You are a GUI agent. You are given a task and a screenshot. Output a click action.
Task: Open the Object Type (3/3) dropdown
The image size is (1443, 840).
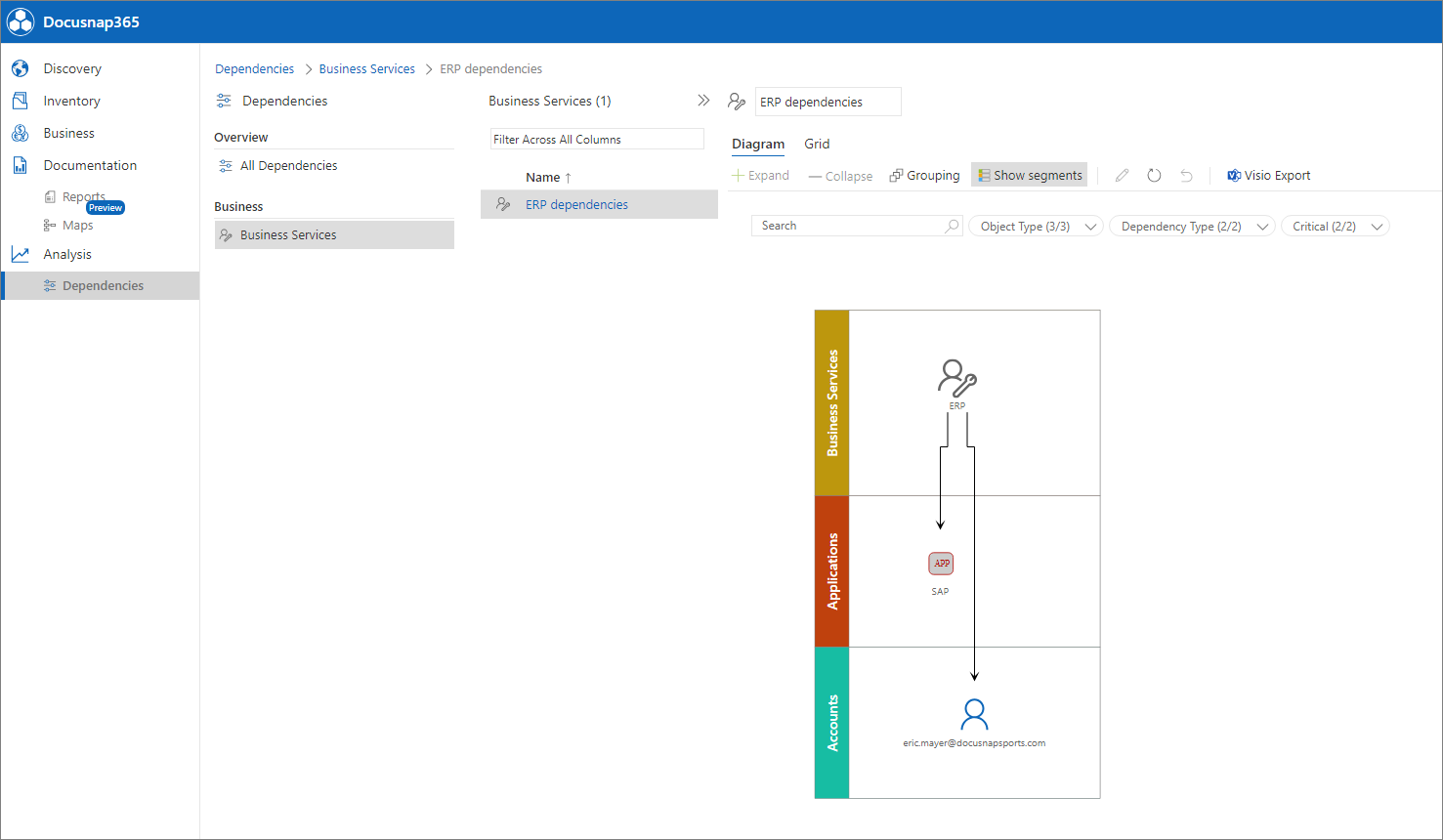coord(1036,226)
